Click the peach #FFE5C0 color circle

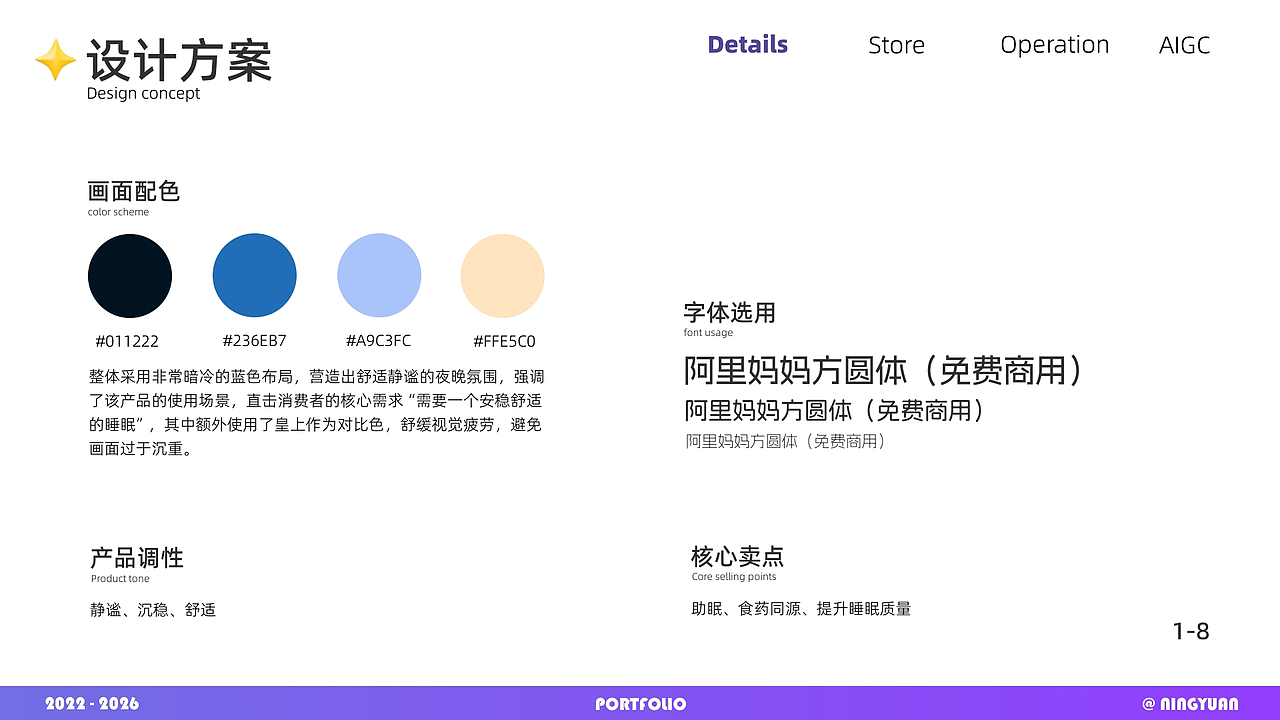click(x=503, y=276)
